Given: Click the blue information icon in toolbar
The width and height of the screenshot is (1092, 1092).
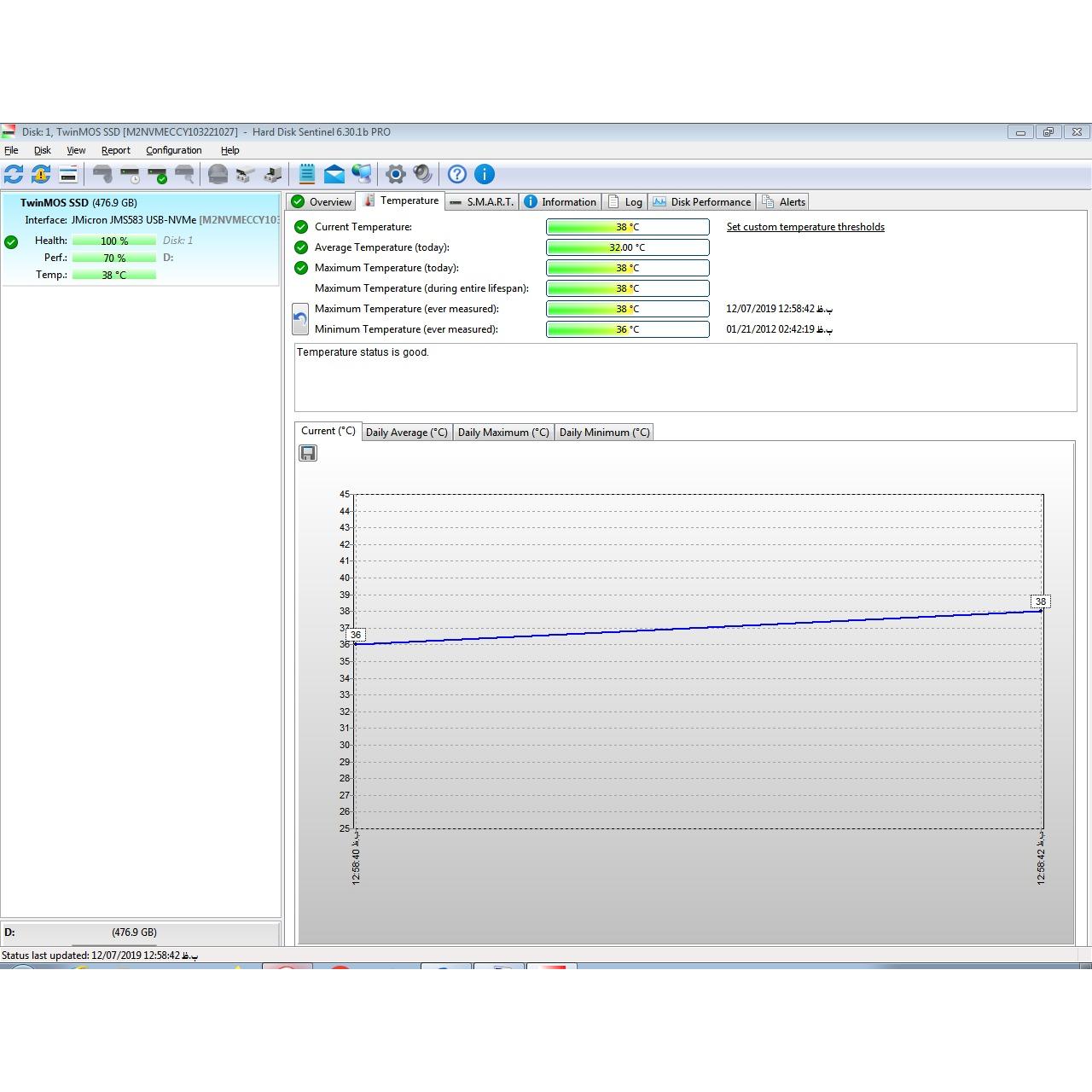Looking at the screenshot, I should 485,174.
